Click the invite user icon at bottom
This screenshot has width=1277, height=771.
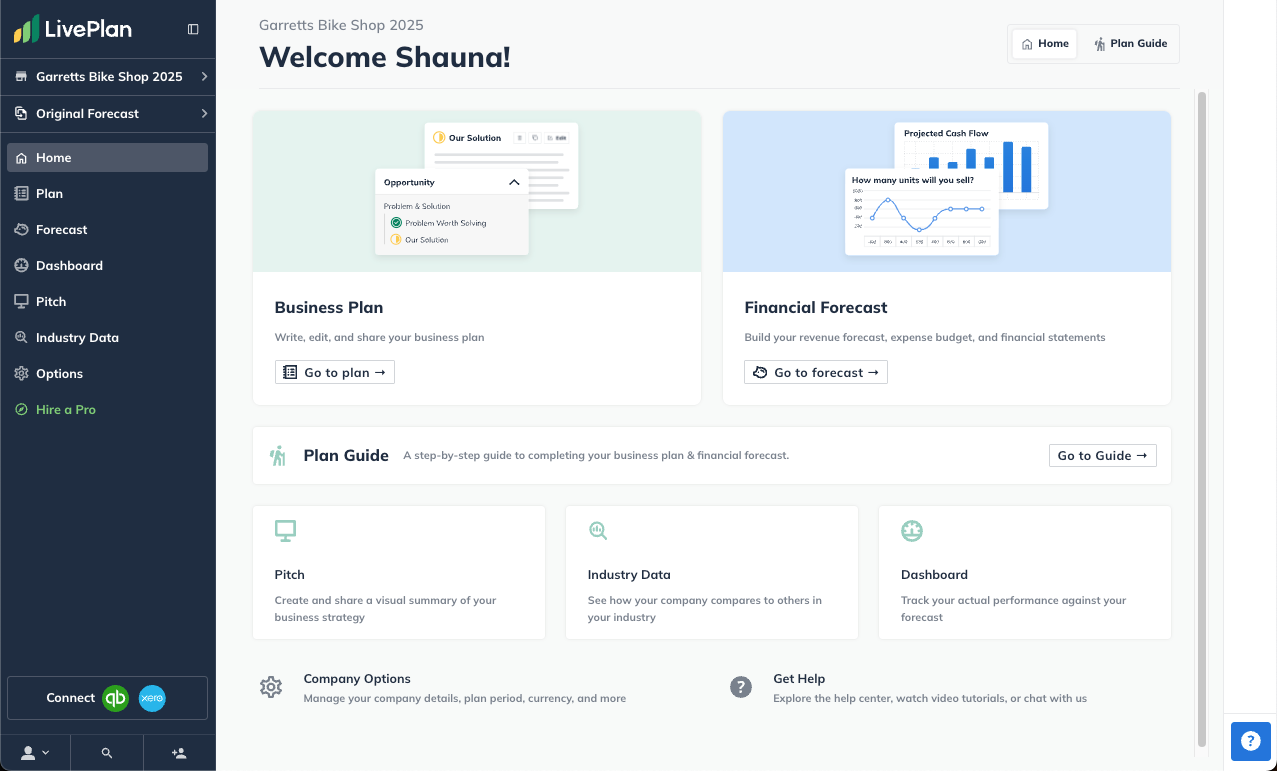(178, 751)
